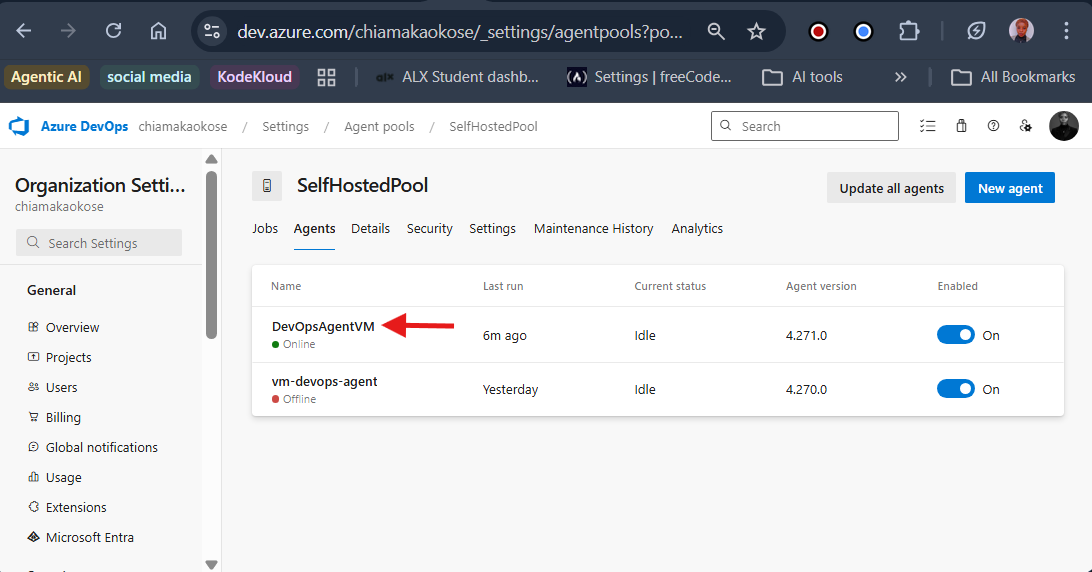Image resolution: width=1092 pixels, height=572 pixels.
Task: Click the Settings breadcrumb link
Action: pos(286,127)
